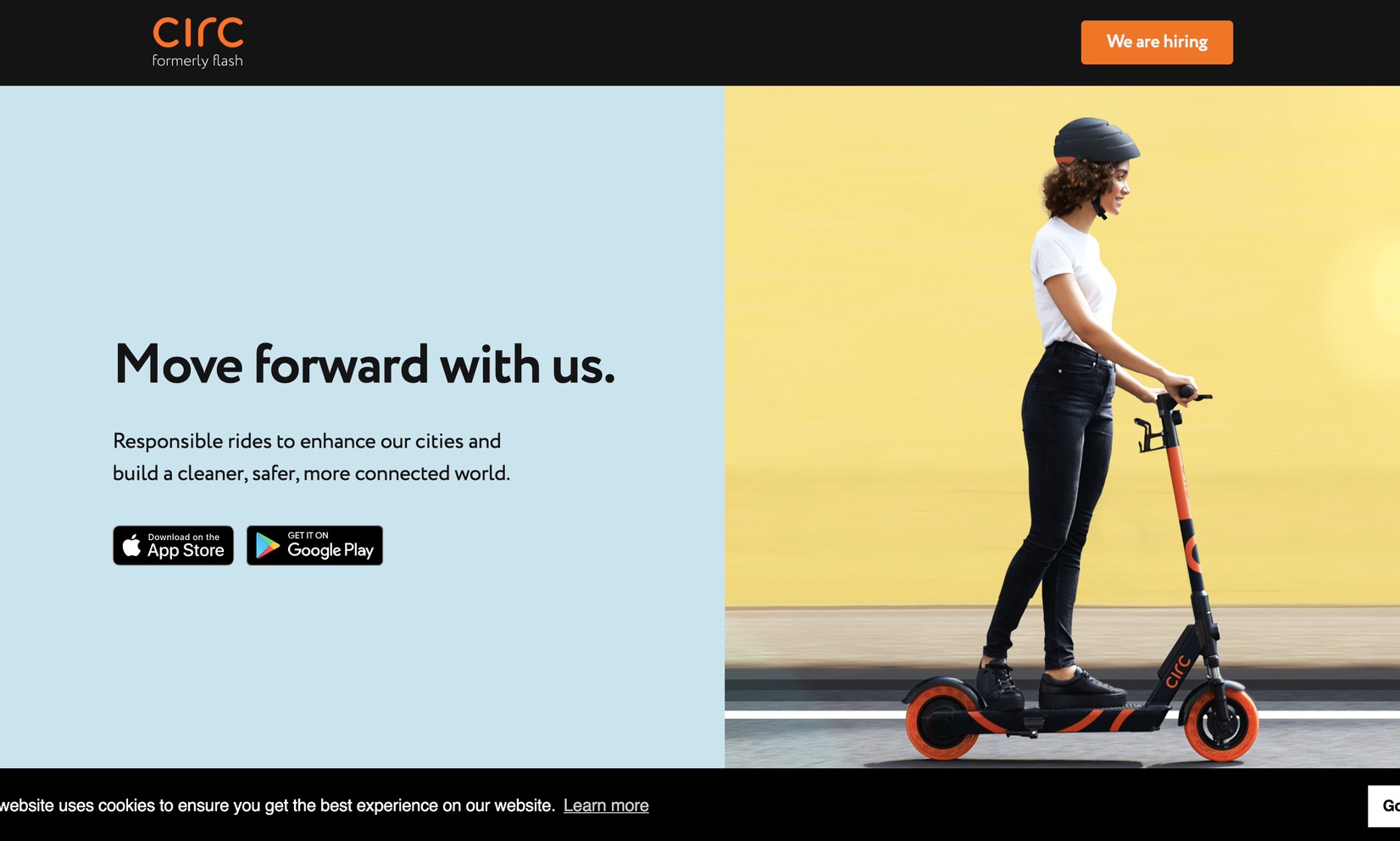The width and height of the screenshot is (1400, 841).
Task: Click the 'formerly flash' tagline under logo
Action: [x=197, y=61]
